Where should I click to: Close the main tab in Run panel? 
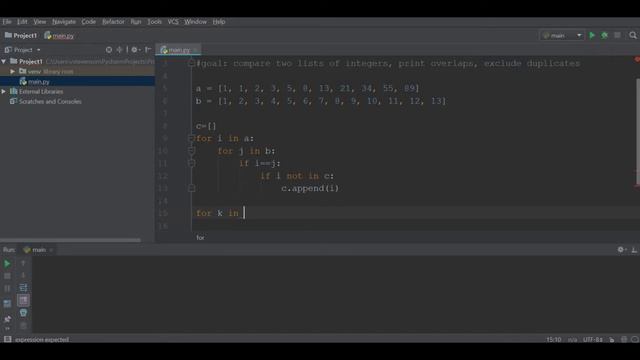click(51, 250)
